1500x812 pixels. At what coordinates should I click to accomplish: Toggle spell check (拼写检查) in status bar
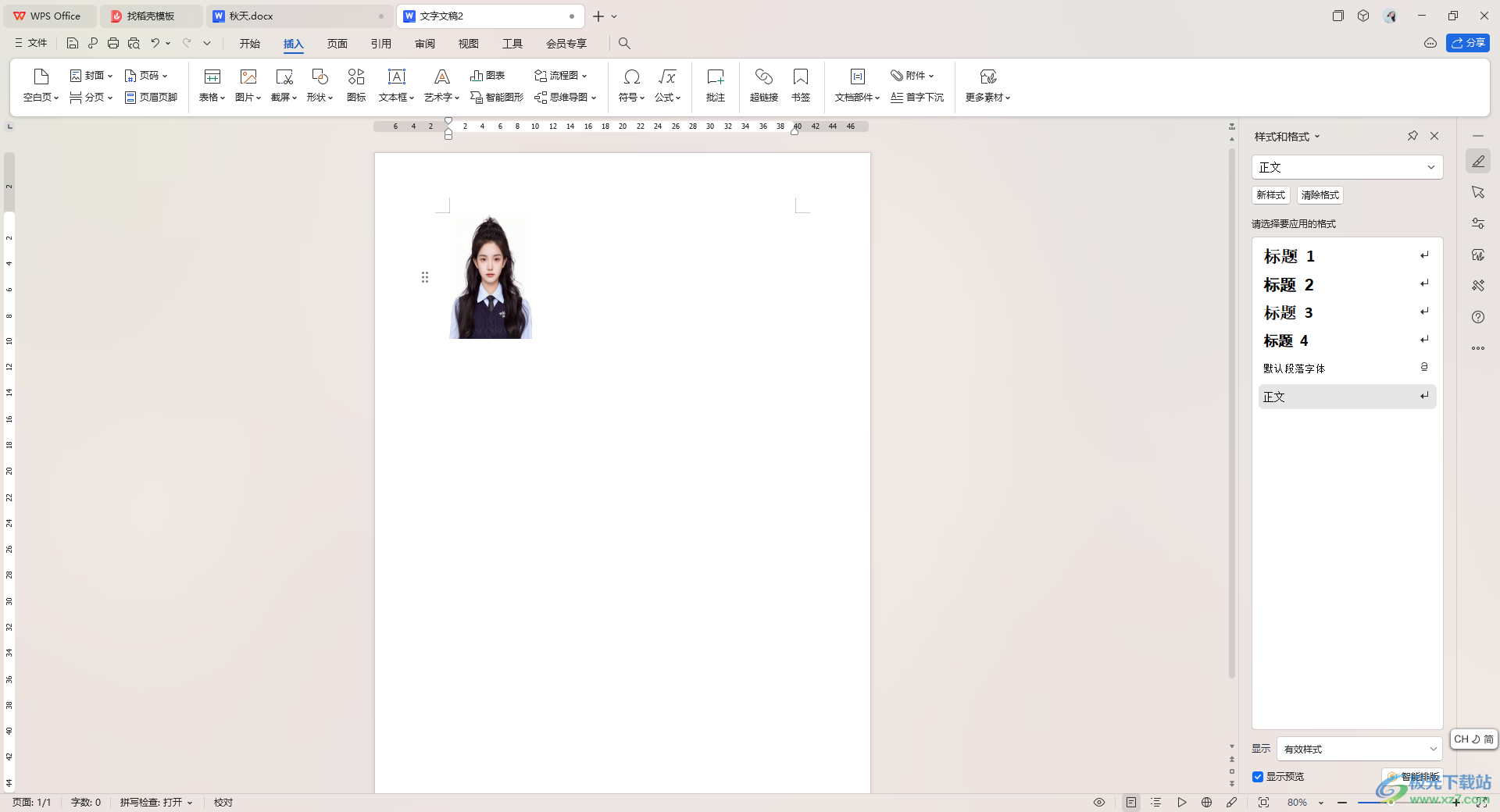click(x=155, y=803)
